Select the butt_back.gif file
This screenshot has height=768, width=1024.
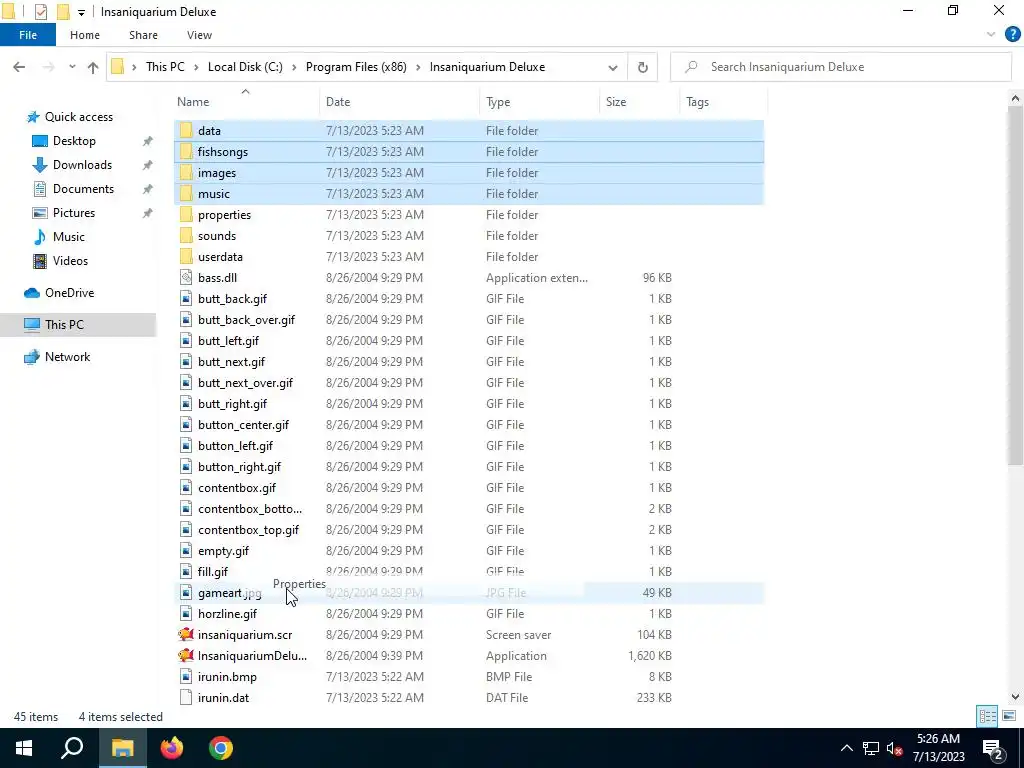[x=469, y=298]
